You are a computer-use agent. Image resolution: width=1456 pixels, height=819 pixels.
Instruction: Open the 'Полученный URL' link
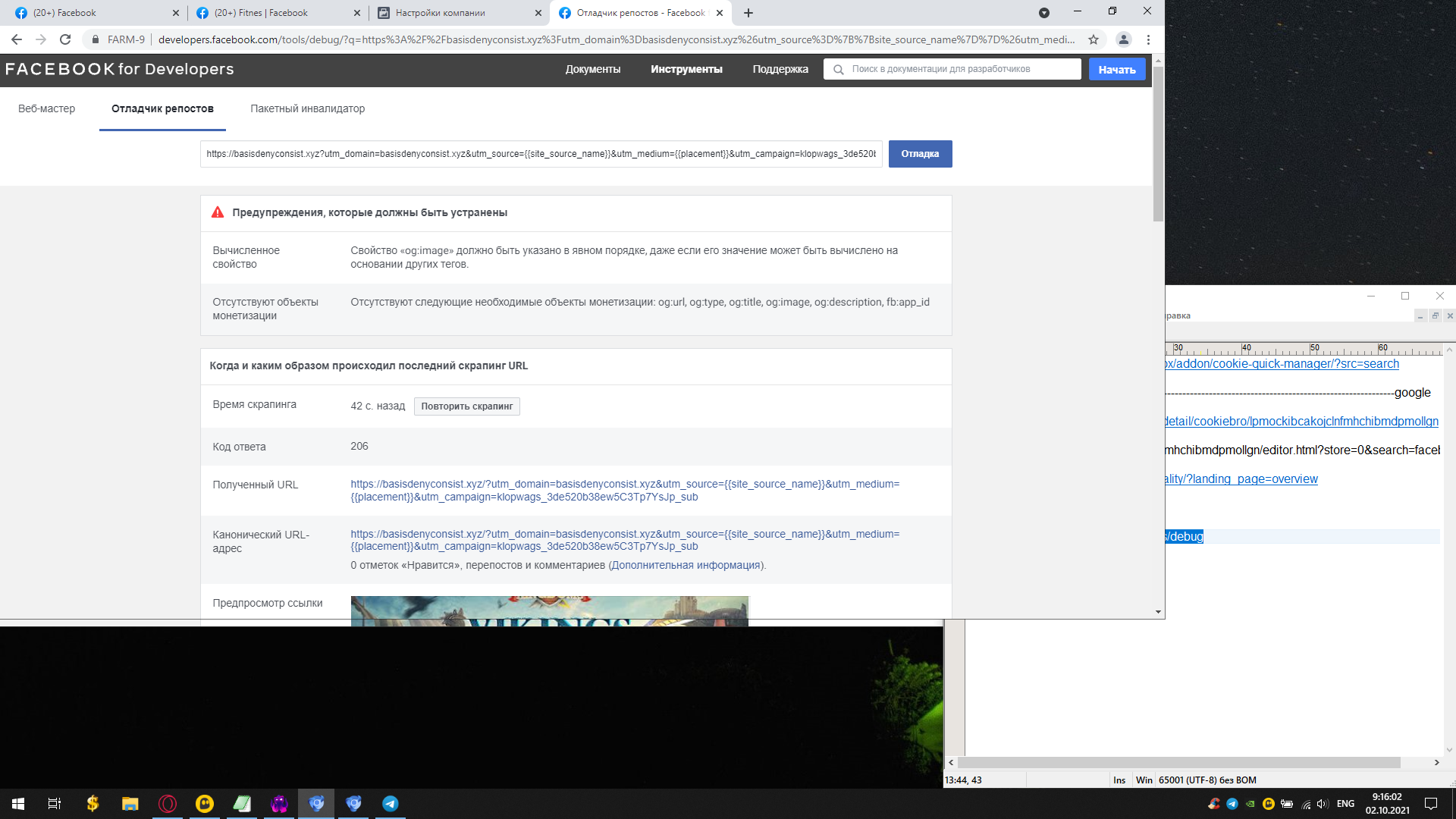click(625, 491)
